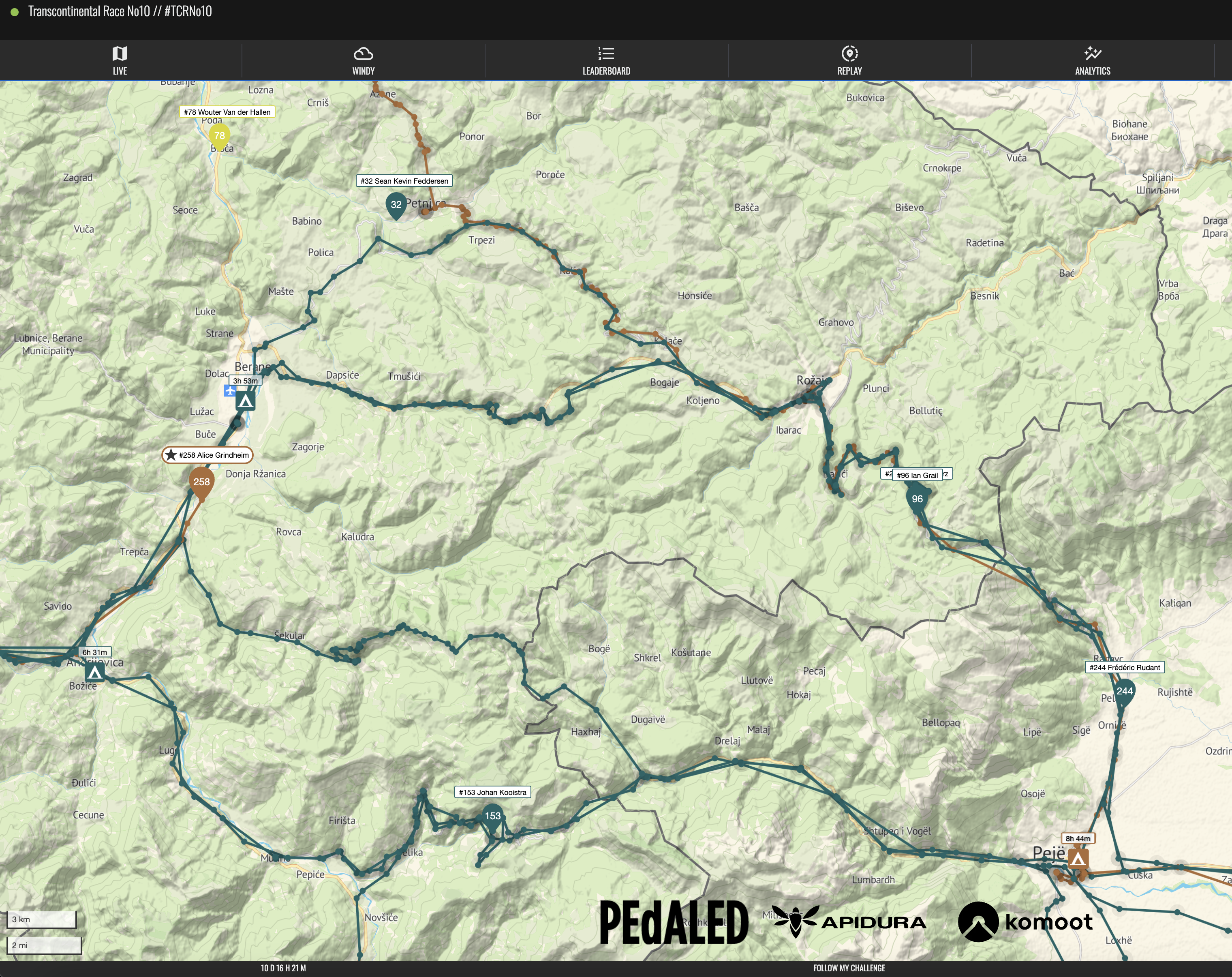The image size is (1232, 977).
Task: Click the '8h 44m' time label at Pejë
Action: coord(1078,839)
